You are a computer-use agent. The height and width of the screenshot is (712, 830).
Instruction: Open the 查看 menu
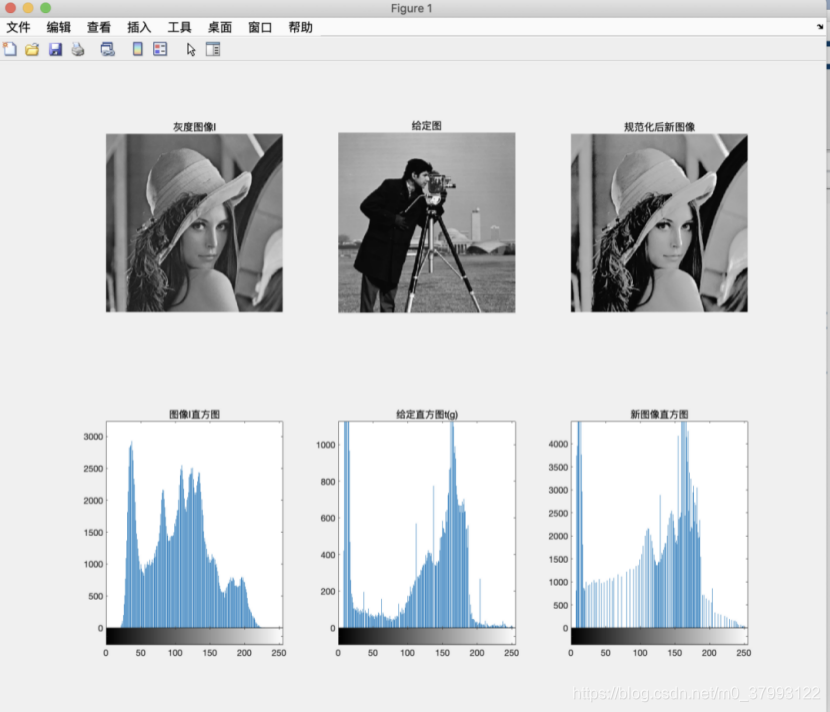(99, 28)
